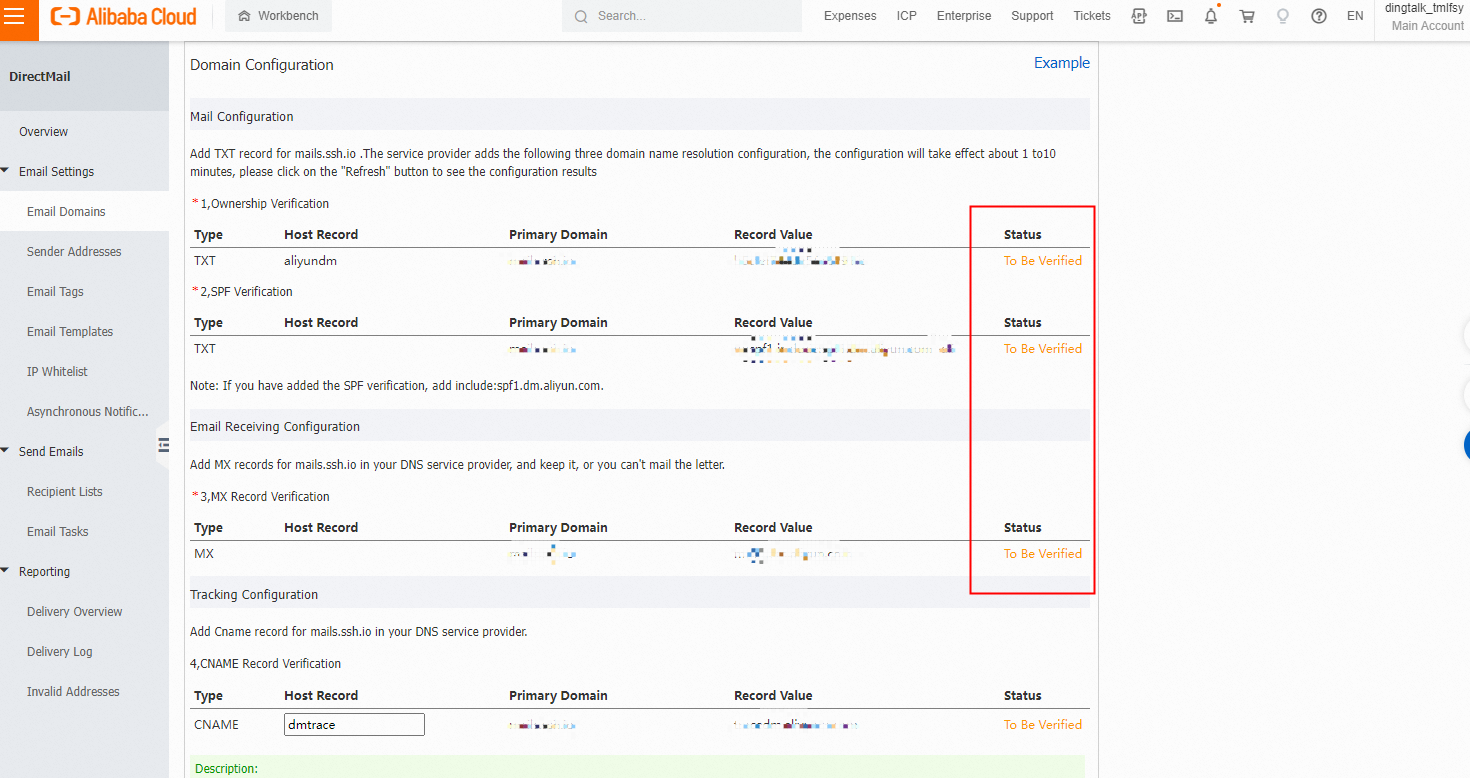Image resolution: width=1470 pixels, height=778 pixels.
Task: Focus the top Search field
Action: (682, 16)
